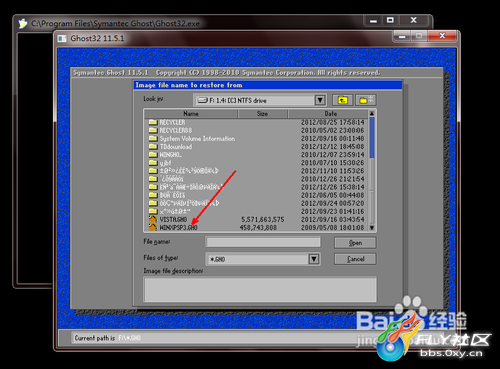This screenshot has width=500, height=369.
Task: Select folder icon dated 2012/09/24
Action: point(153,203)
